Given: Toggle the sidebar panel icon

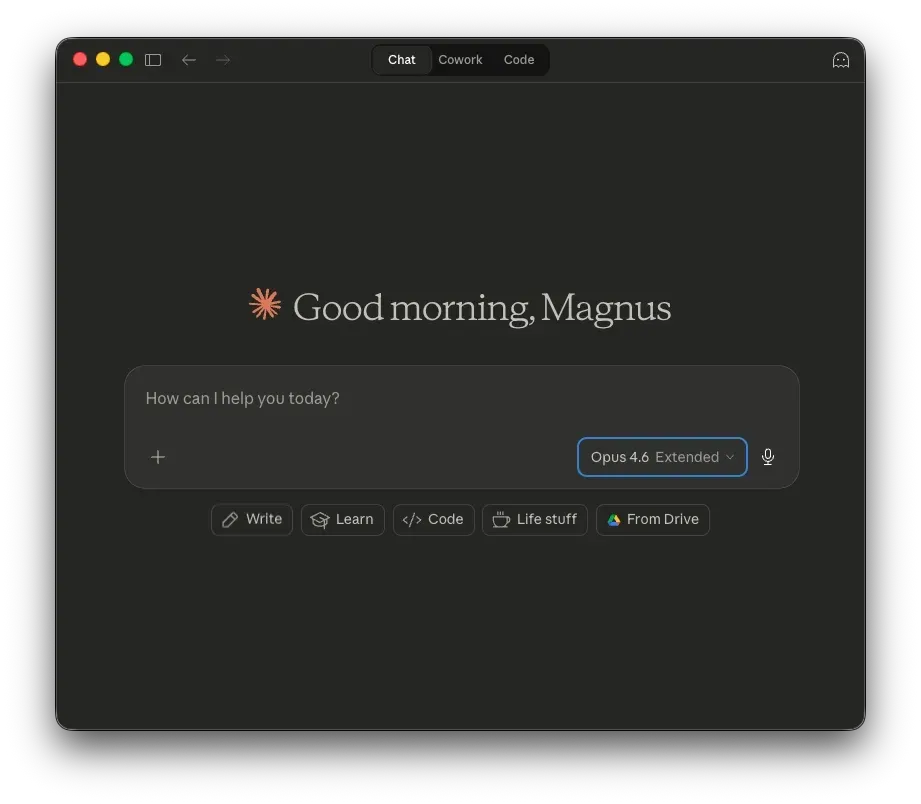Looking at the screenshot, I should (x=153, y=60).
